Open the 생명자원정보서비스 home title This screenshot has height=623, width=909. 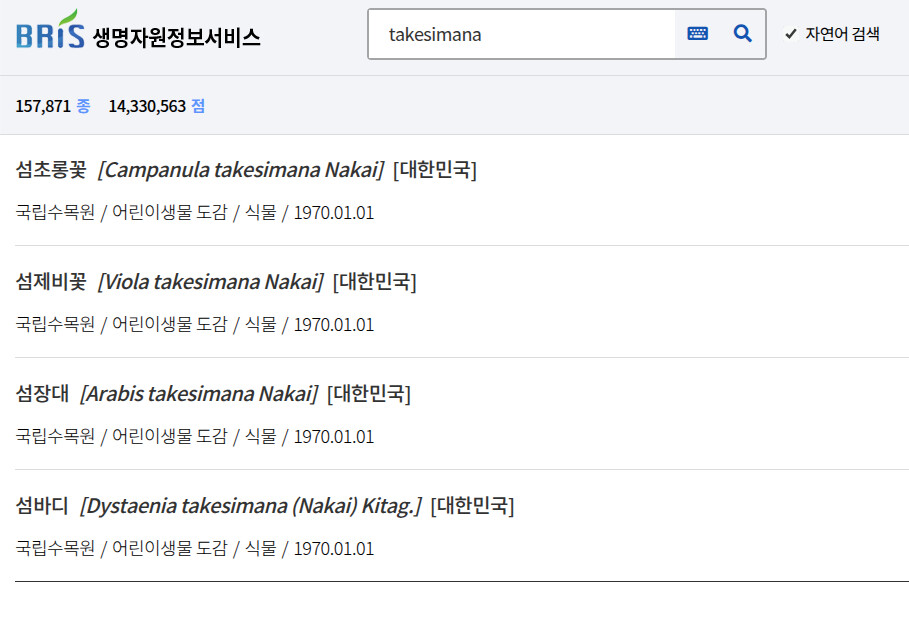coord(176,37)
